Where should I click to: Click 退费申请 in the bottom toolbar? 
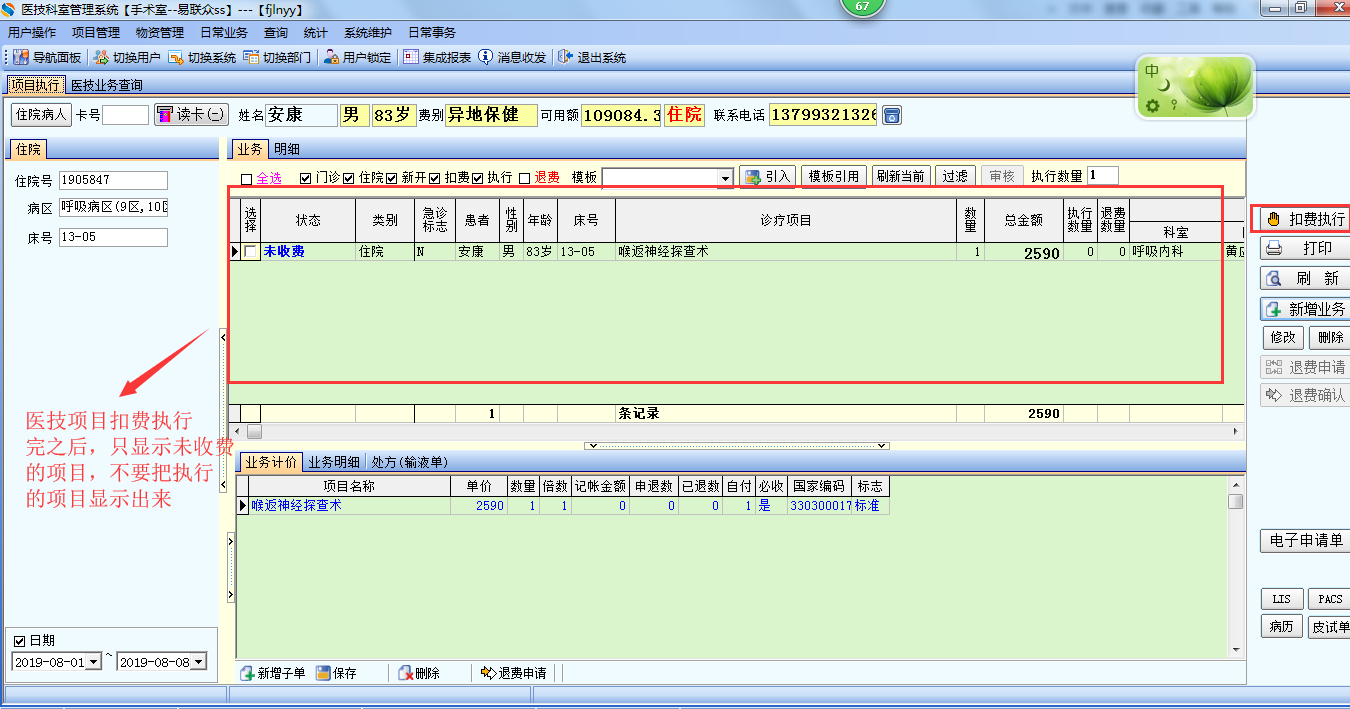pyautogui.click(x=513, y=673)
